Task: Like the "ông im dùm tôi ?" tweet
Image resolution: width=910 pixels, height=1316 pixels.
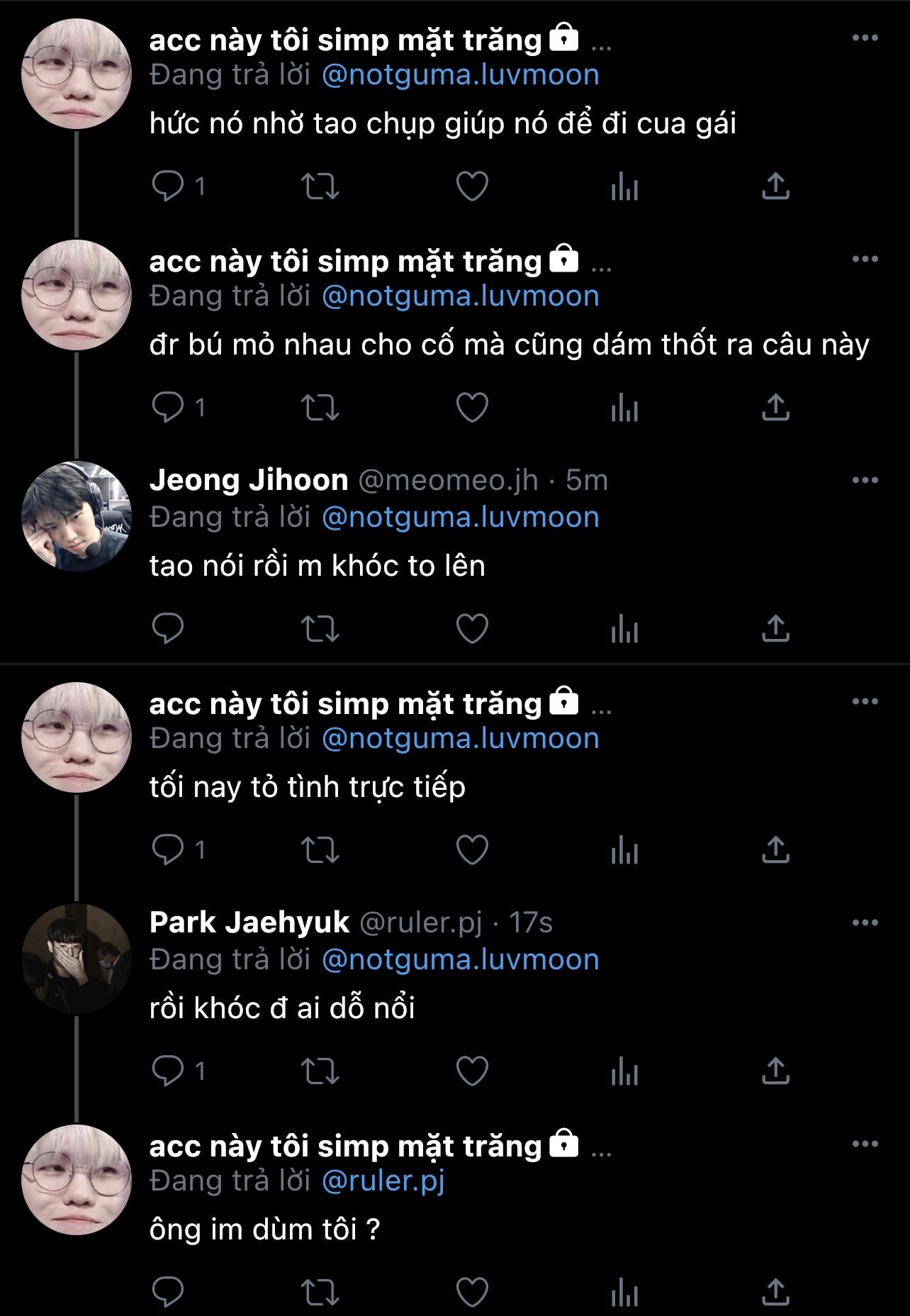Action: [x=472, y=1293]
